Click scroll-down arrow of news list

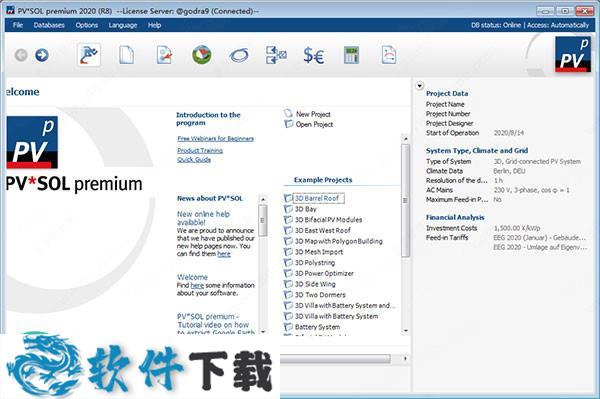click(263, 332)
